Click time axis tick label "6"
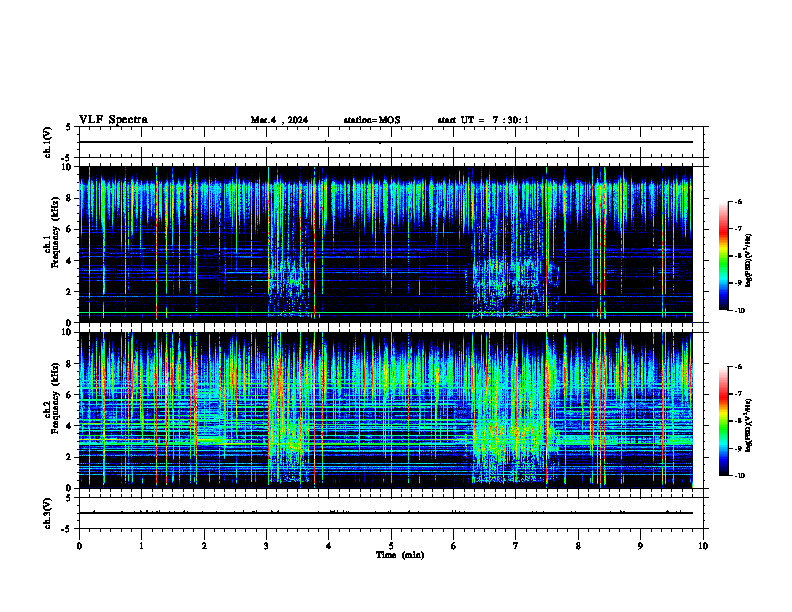Image resolution: width=792 pixels, height=612 pixels. [x=454, y=546]
